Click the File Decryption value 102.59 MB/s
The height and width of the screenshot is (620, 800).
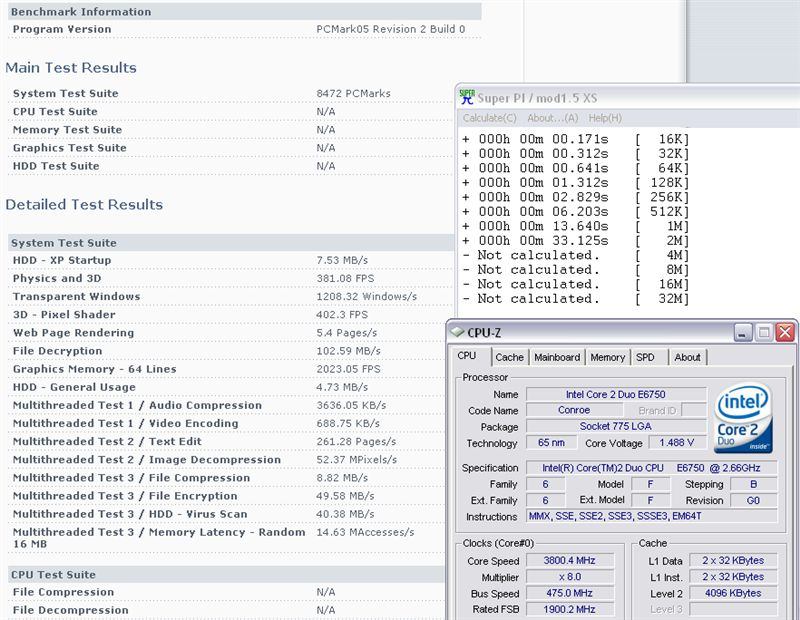tap(348, 351)
